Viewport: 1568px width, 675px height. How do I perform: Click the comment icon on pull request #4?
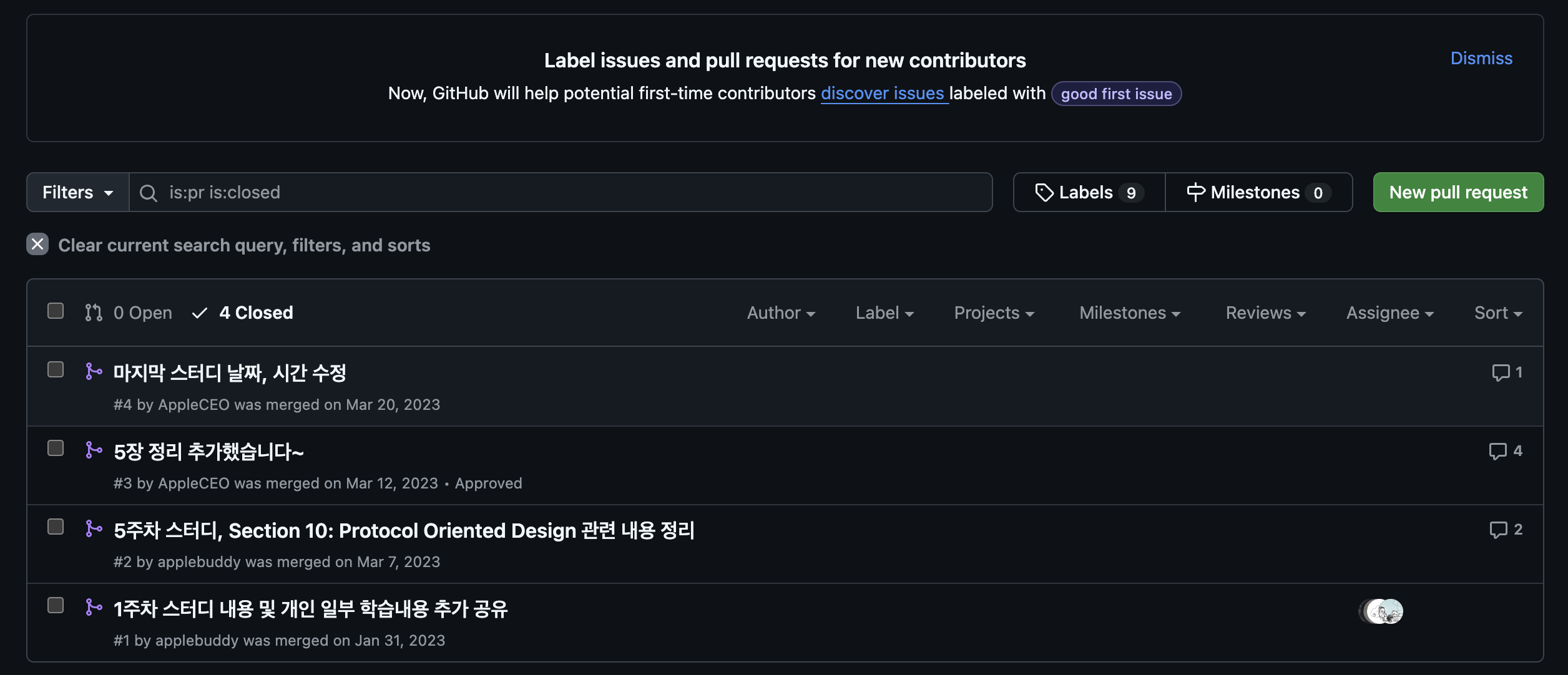pos(1500,372)
